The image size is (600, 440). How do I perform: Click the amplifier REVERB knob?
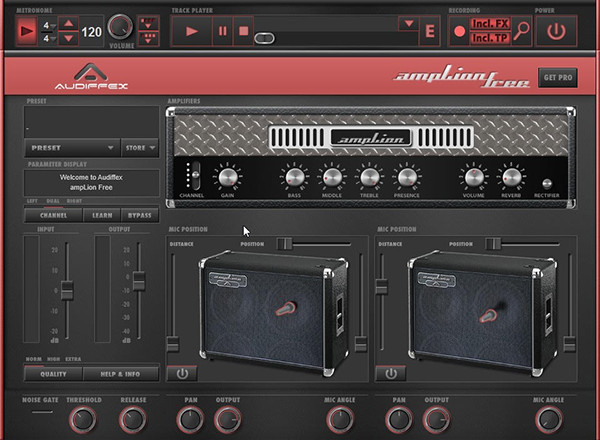pos(511,177)
